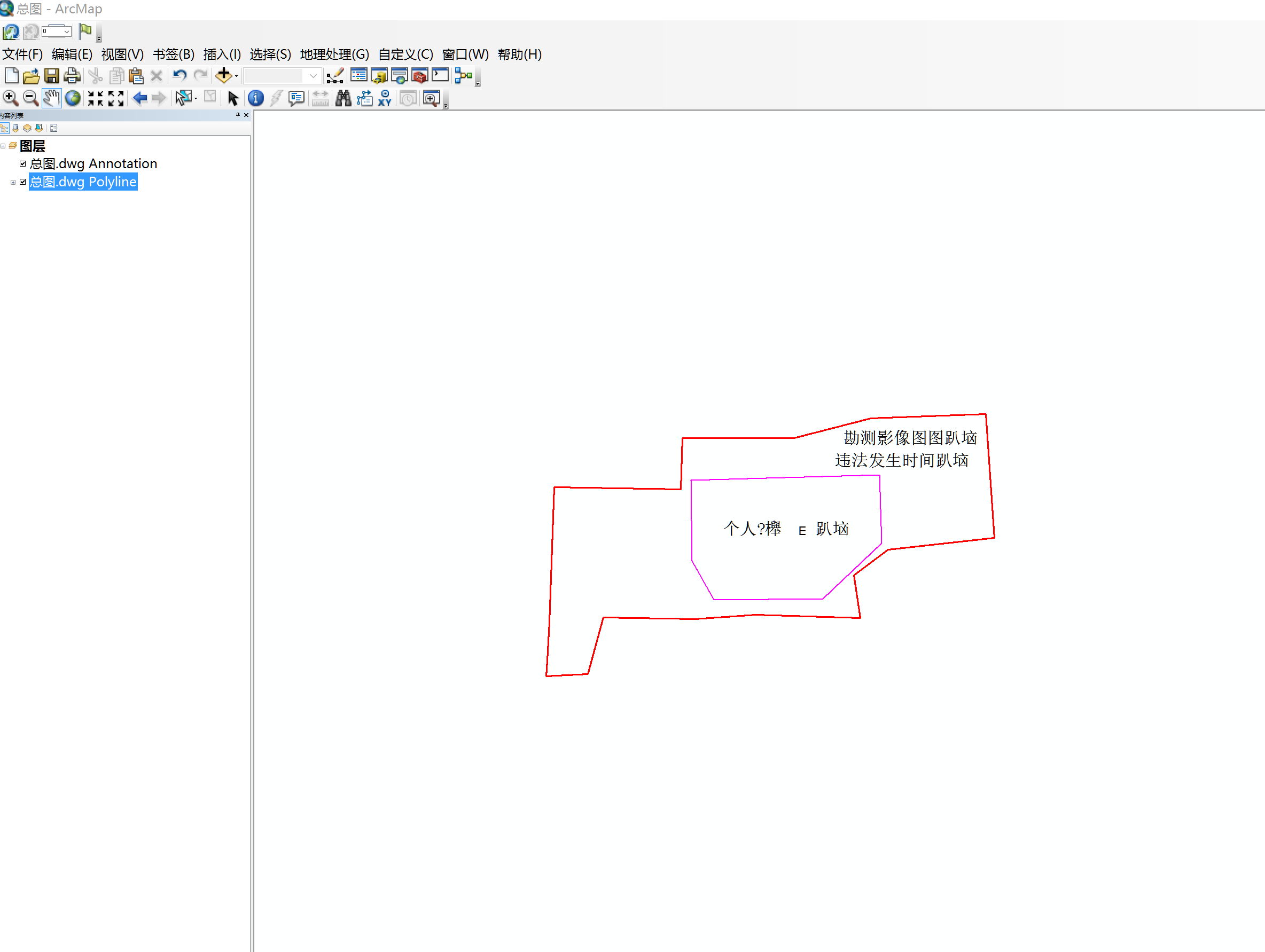Image resolution: width=1265 pixels, height=952 pixels.
Task: Paste from clipboard using paste icon
Action: point(136,75)
